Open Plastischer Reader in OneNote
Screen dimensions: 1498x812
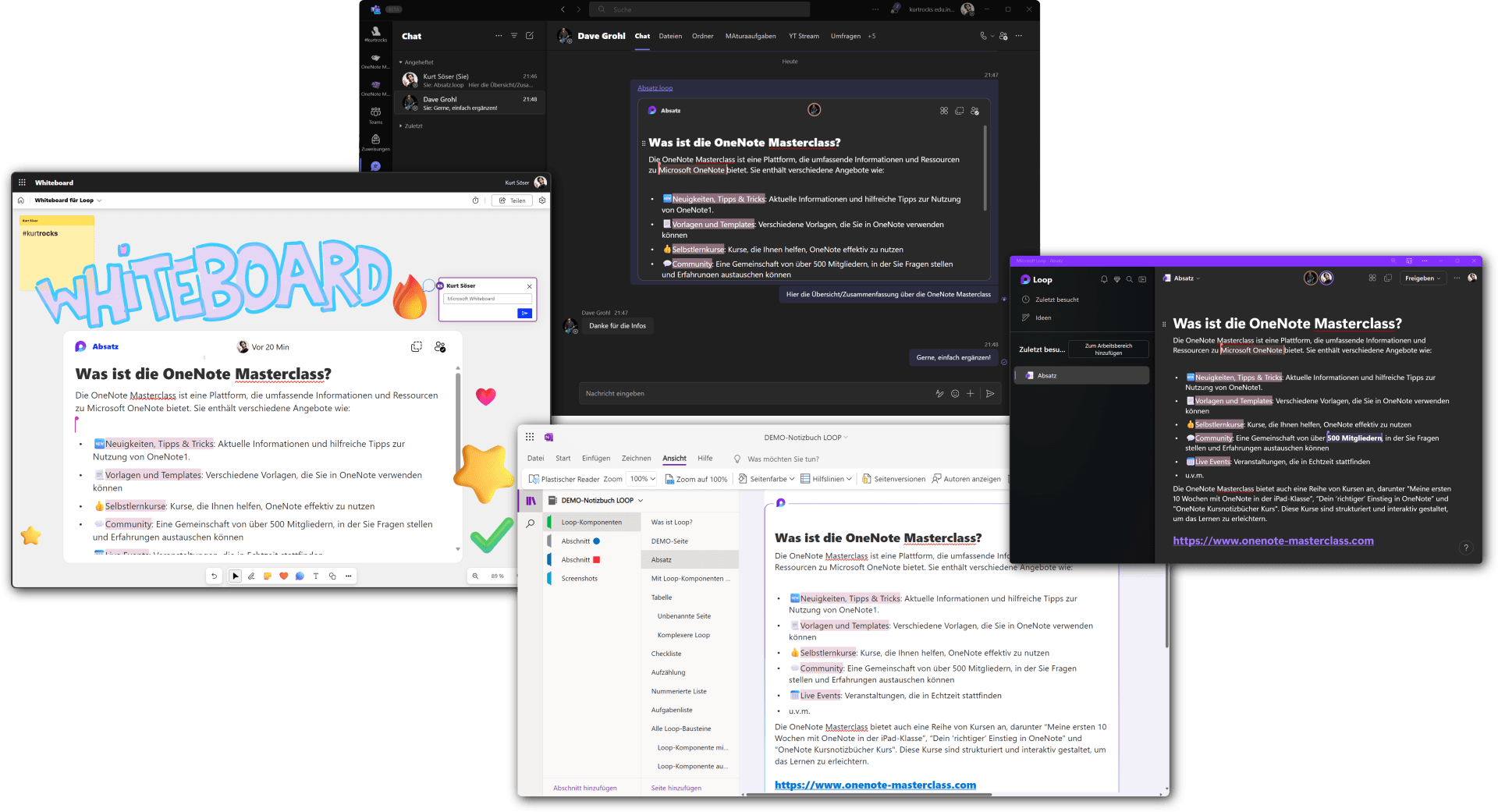pyautogui.click(x=564, y=479)
